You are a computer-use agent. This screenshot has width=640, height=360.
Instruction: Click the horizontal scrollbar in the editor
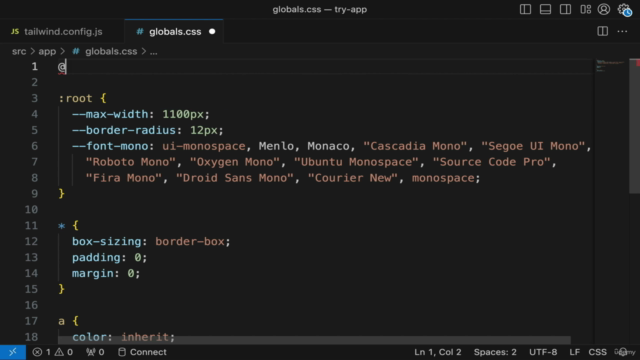(314, 340)
